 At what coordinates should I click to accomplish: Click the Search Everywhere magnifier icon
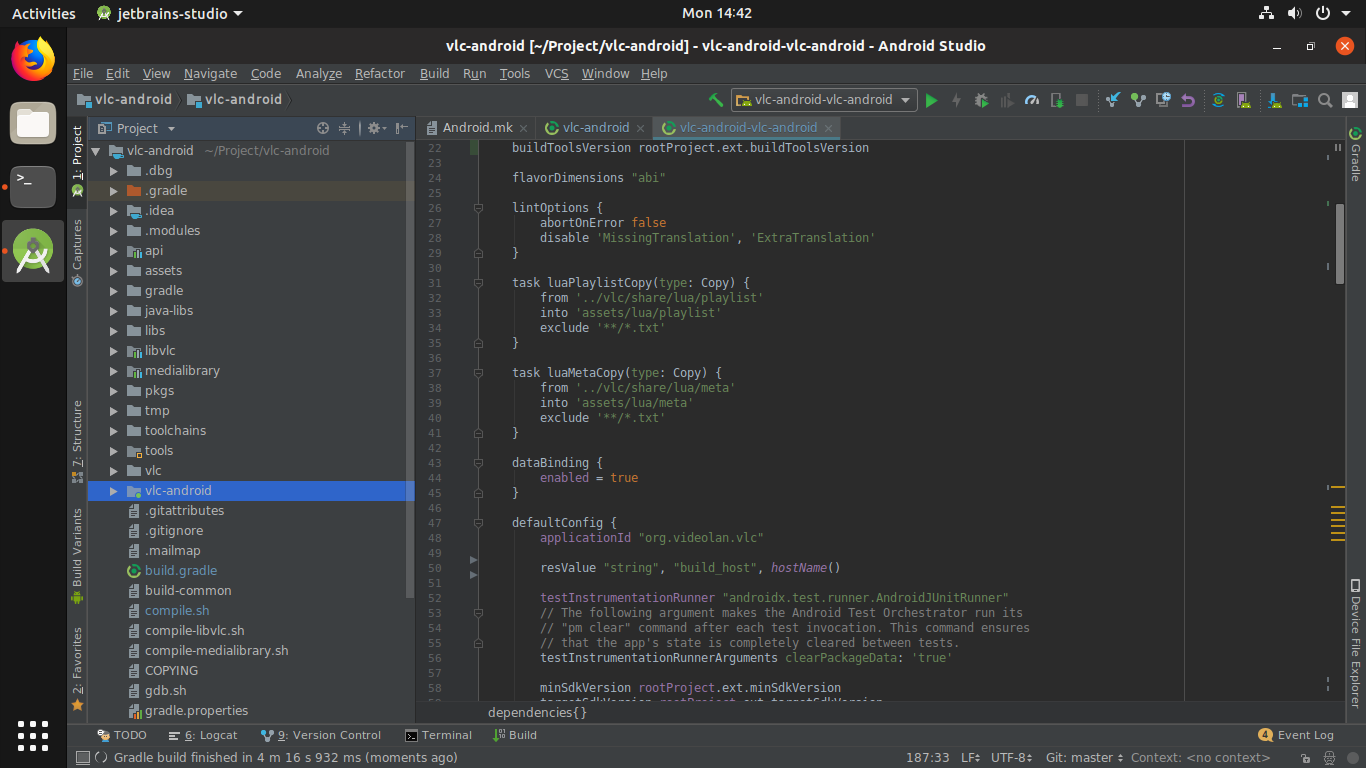[x=1325, y=100]
